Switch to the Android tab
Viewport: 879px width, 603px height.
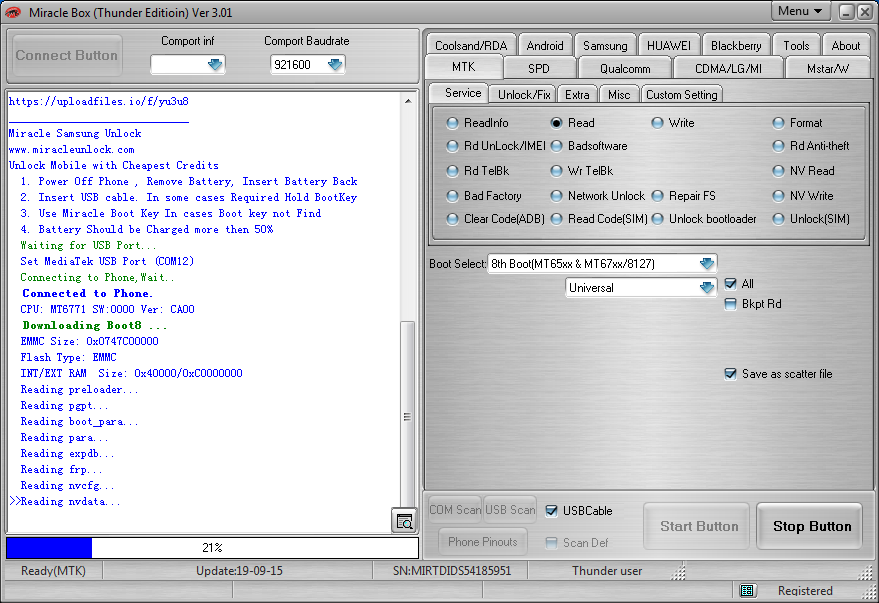coord(545,45)
